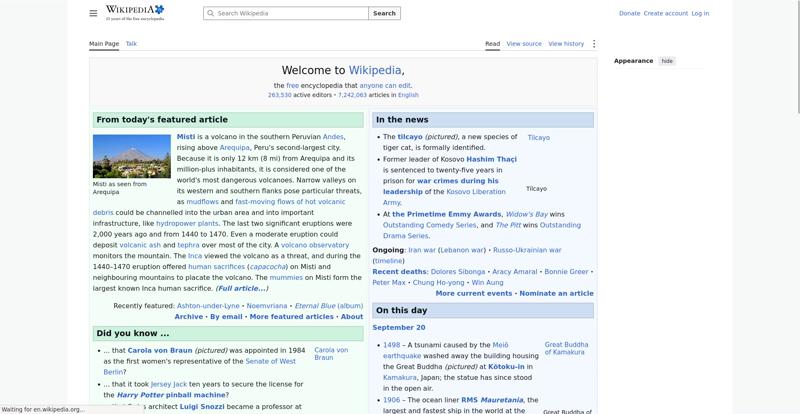800x414 pixels.
Task: Open the Misti article link
Action: click(x=186, y=137)
